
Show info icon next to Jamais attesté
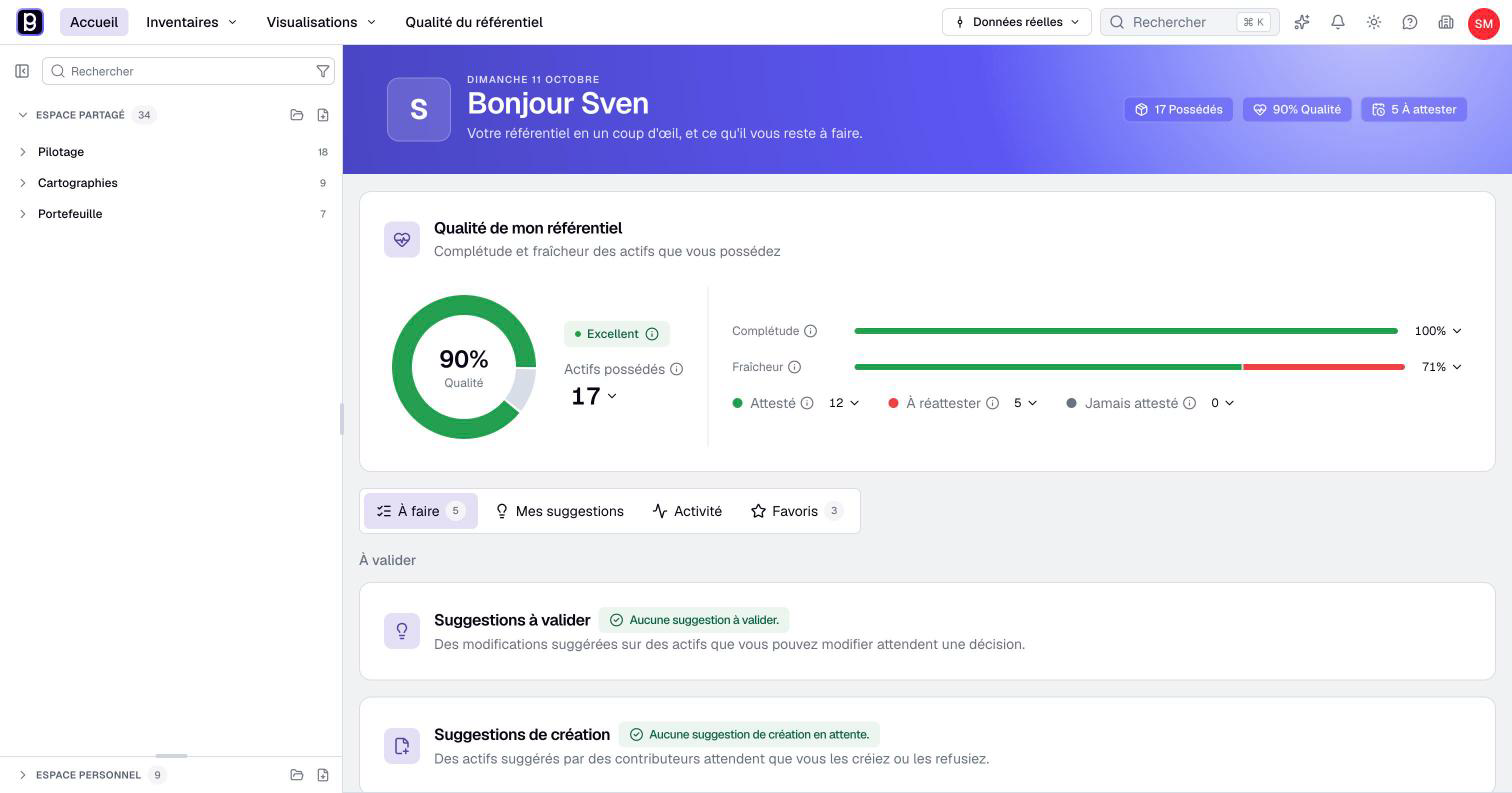[1190, 403]
